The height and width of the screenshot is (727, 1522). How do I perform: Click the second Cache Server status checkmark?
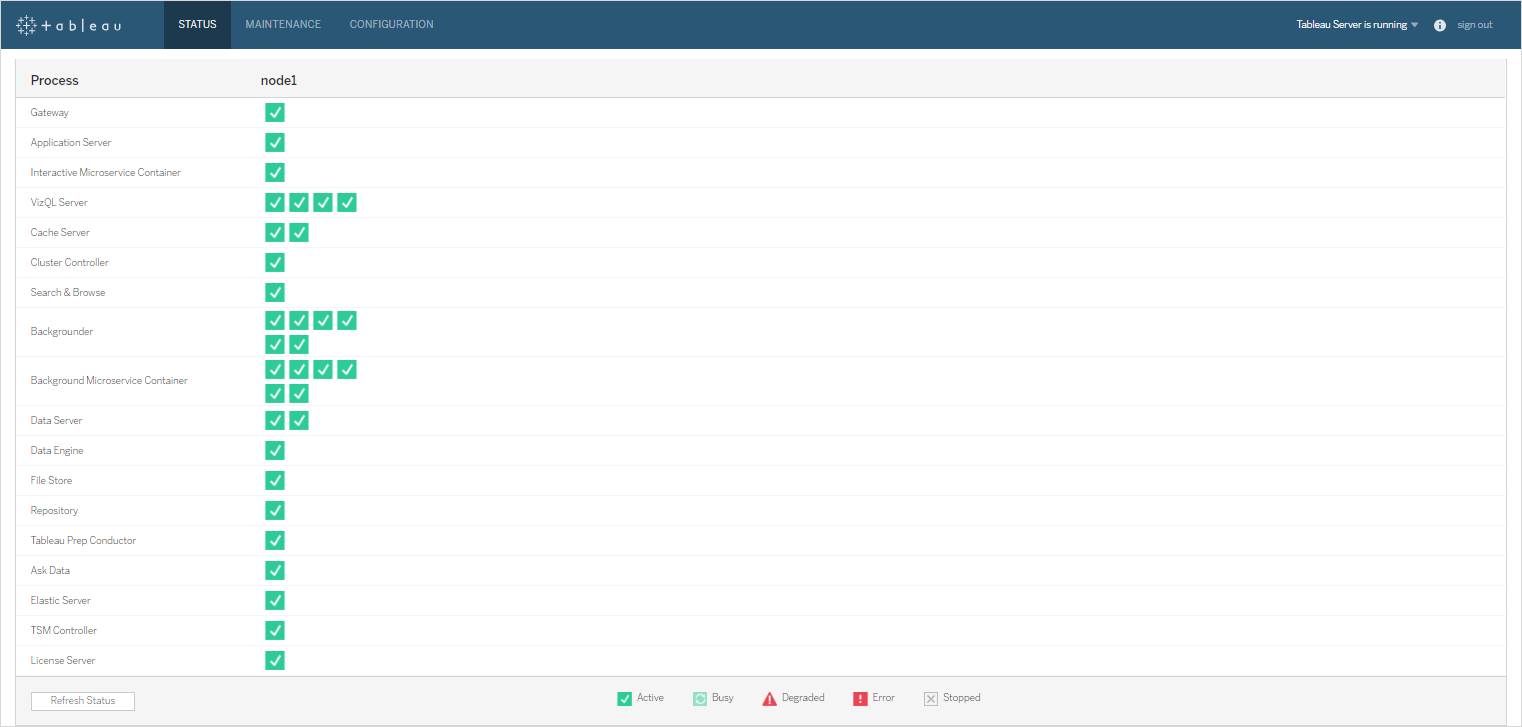click(x=299, y=232)
